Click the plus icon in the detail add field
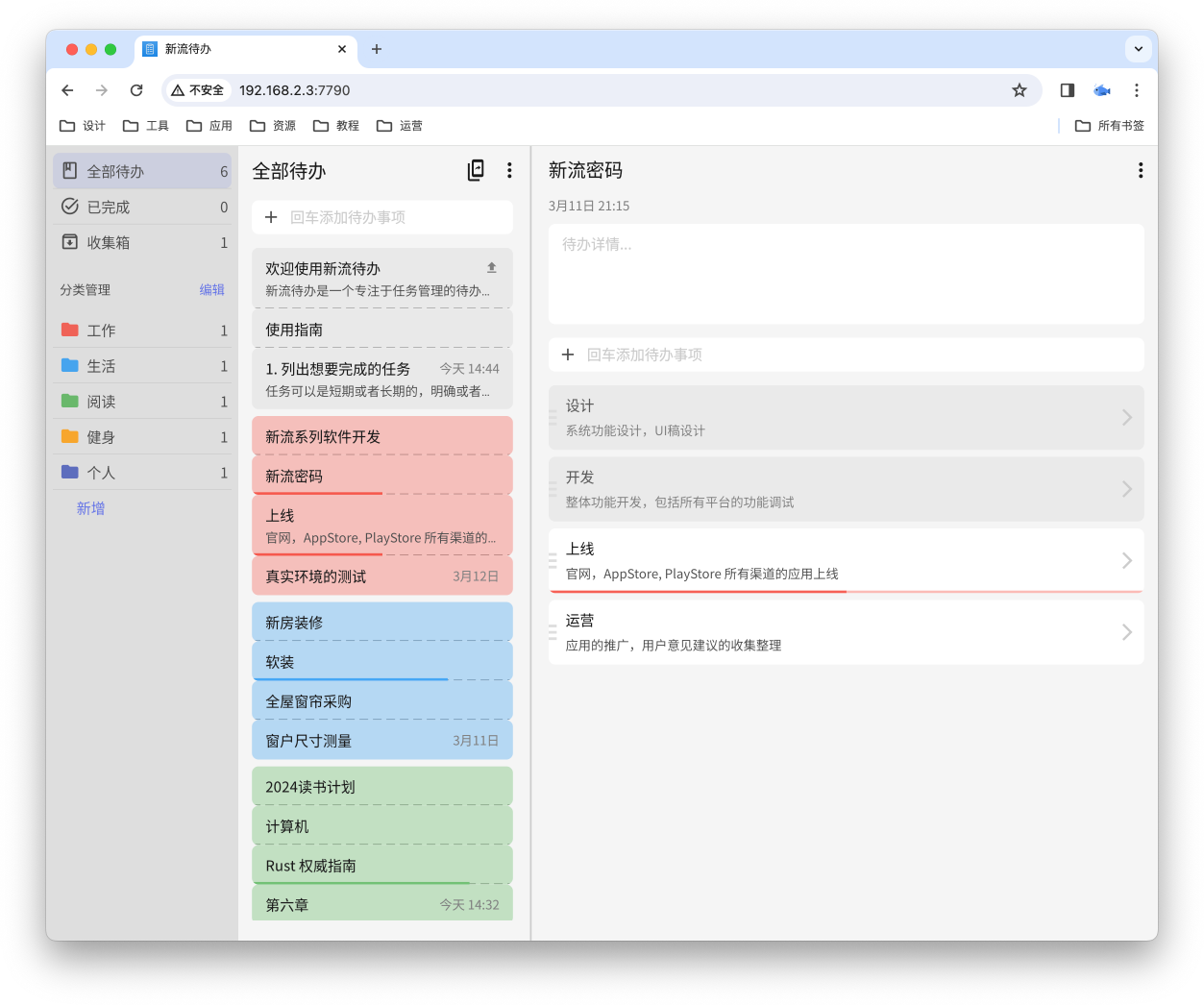The image size is (1204, 1005). point(568,355)
